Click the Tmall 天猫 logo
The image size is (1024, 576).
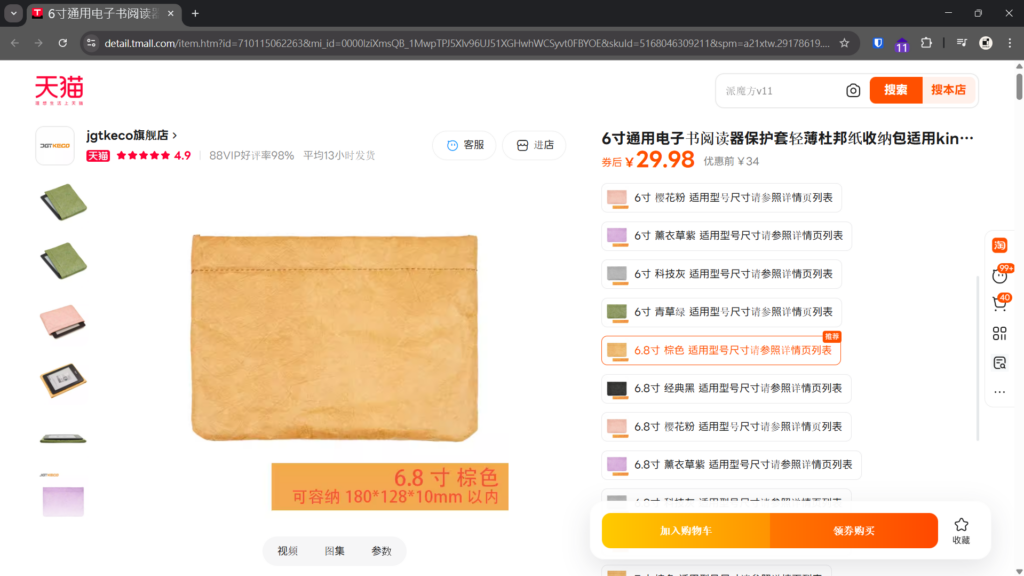tap(59, 90)
